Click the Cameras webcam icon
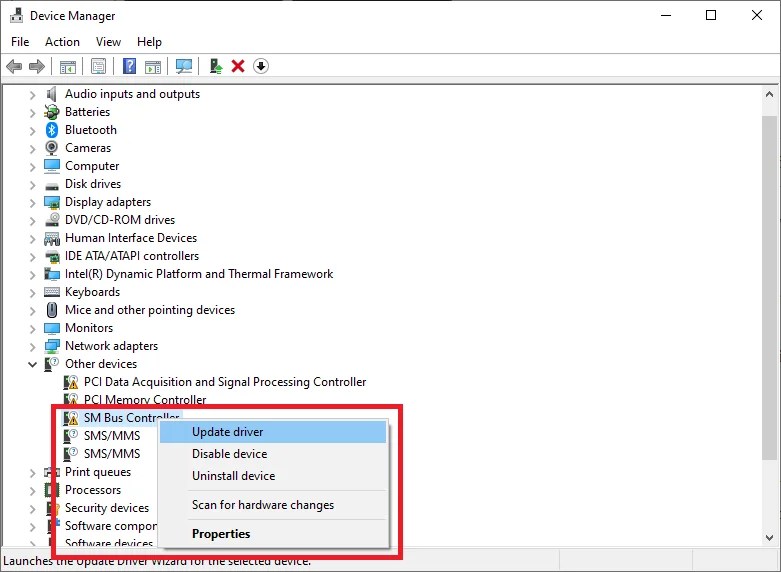This screenshot has width=781, height=572. pyautogui.click(x=52, y=148)
